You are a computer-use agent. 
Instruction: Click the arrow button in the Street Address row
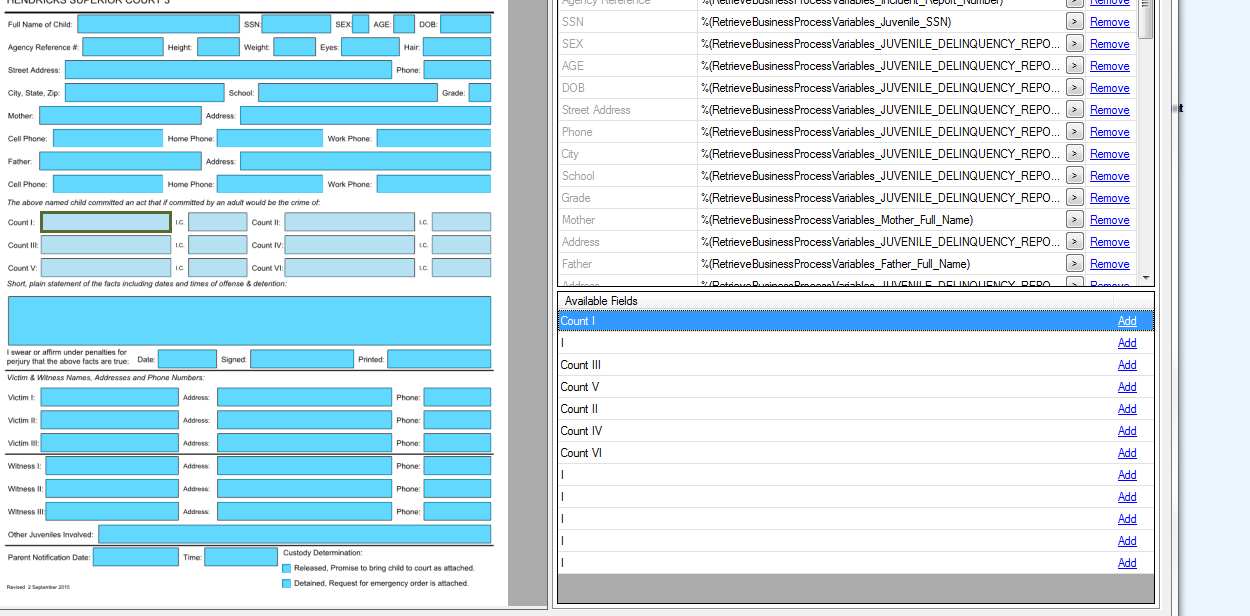click(x=1074, y=110)
